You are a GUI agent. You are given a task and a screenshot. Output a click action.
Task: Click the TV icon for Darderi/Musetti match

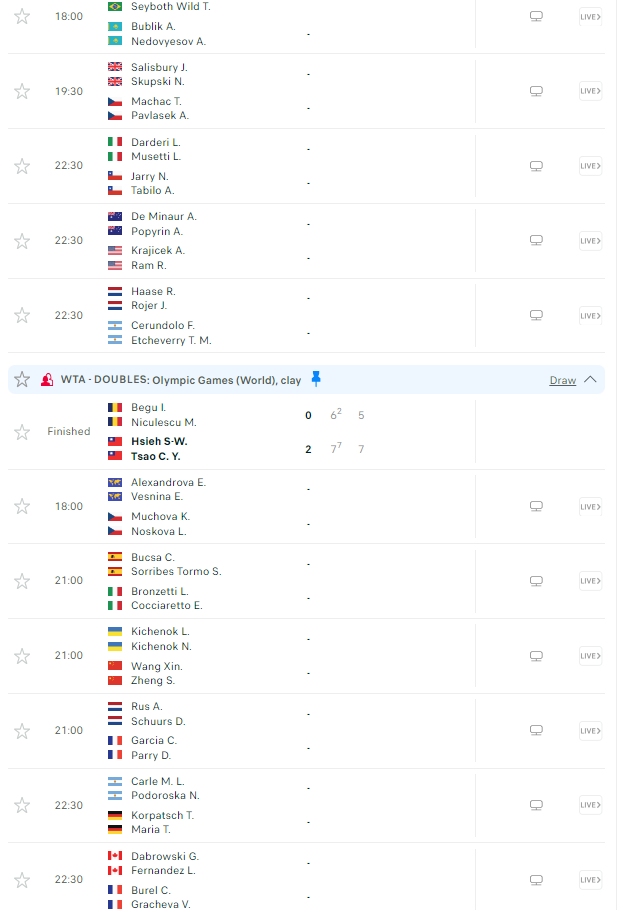(536, 166)
